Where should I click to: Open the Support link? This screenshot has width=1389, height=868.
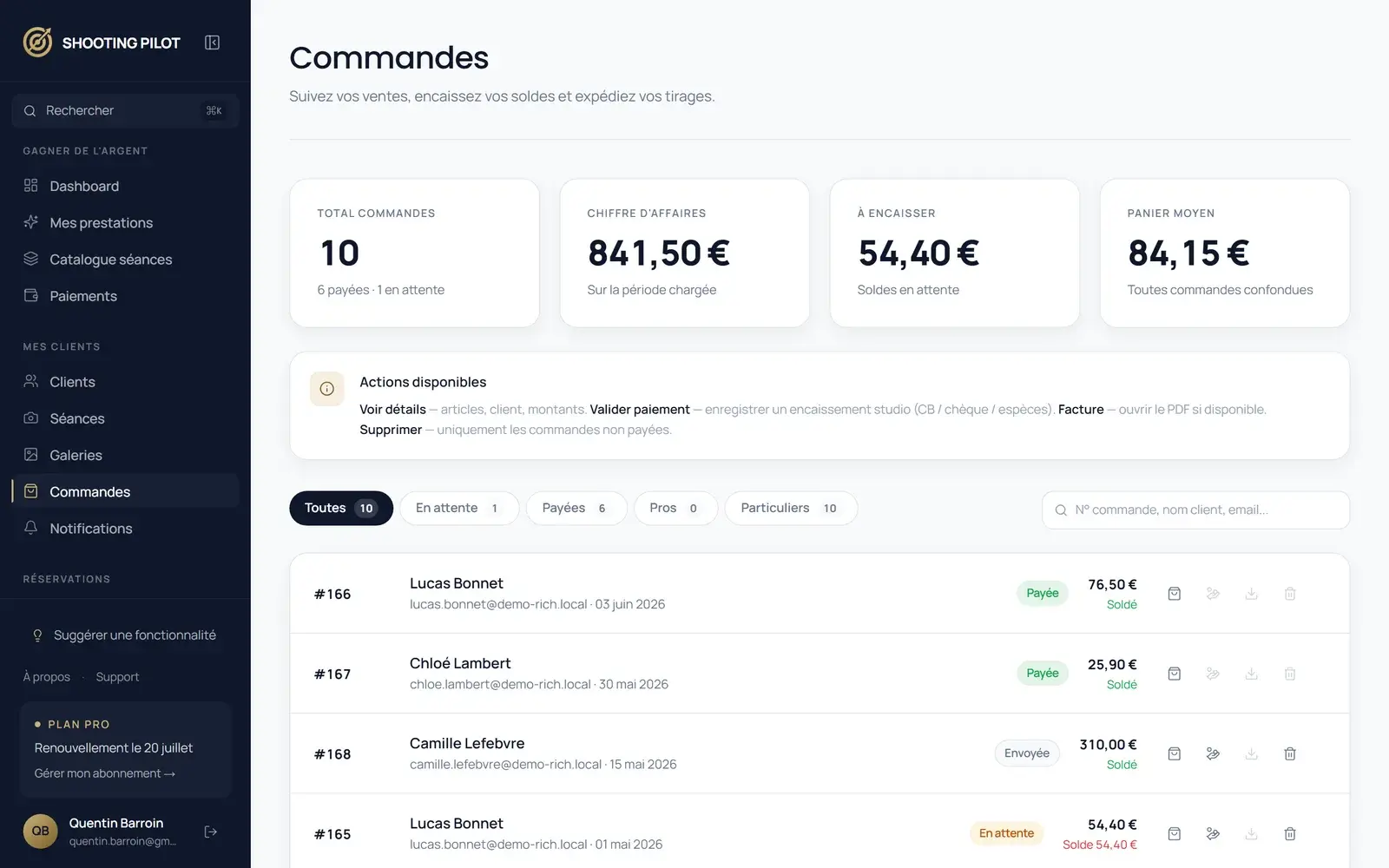click(x=117, y=677)
